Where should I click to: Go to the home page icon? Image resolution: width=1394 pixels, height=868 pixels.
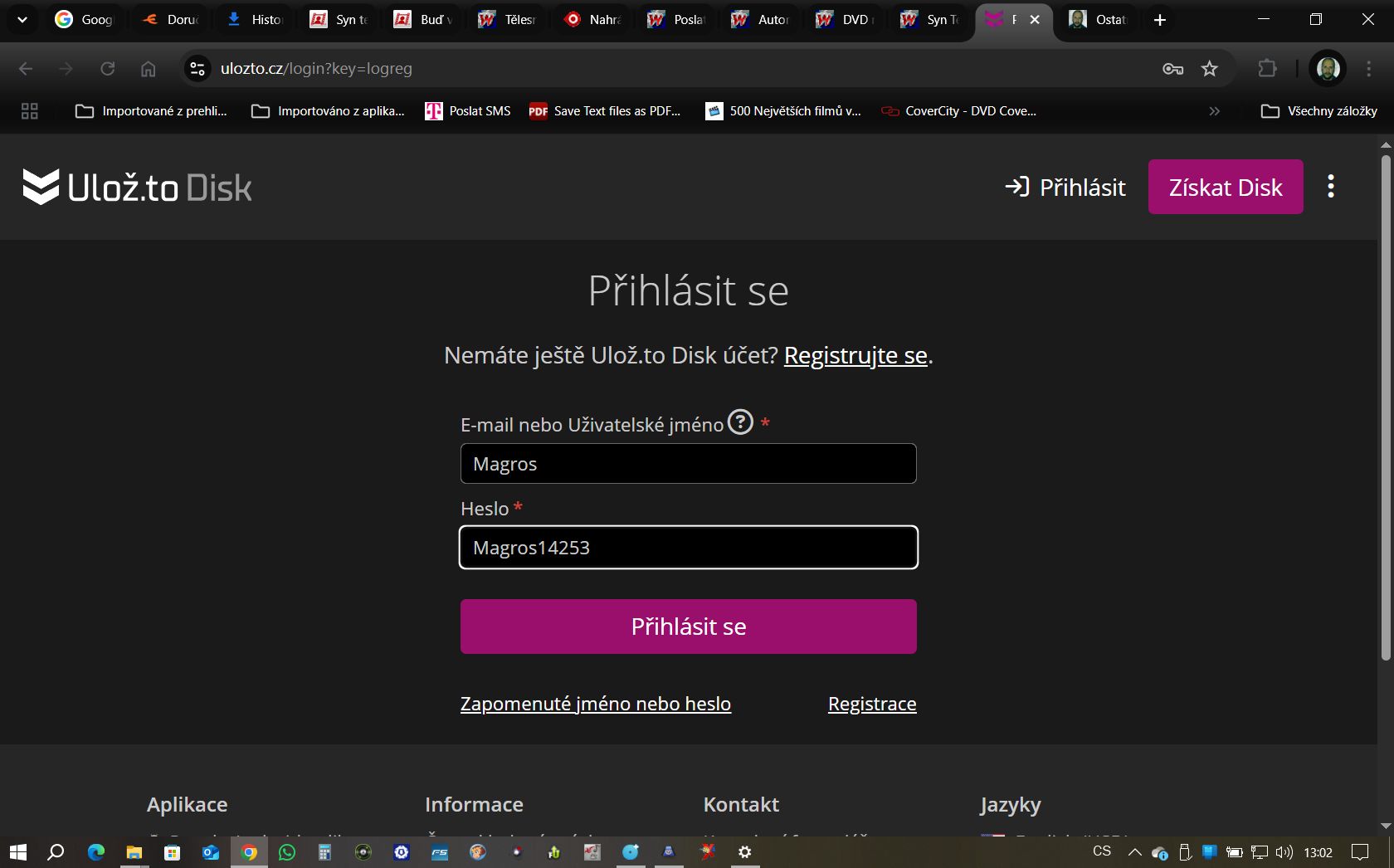pos(148,69)
